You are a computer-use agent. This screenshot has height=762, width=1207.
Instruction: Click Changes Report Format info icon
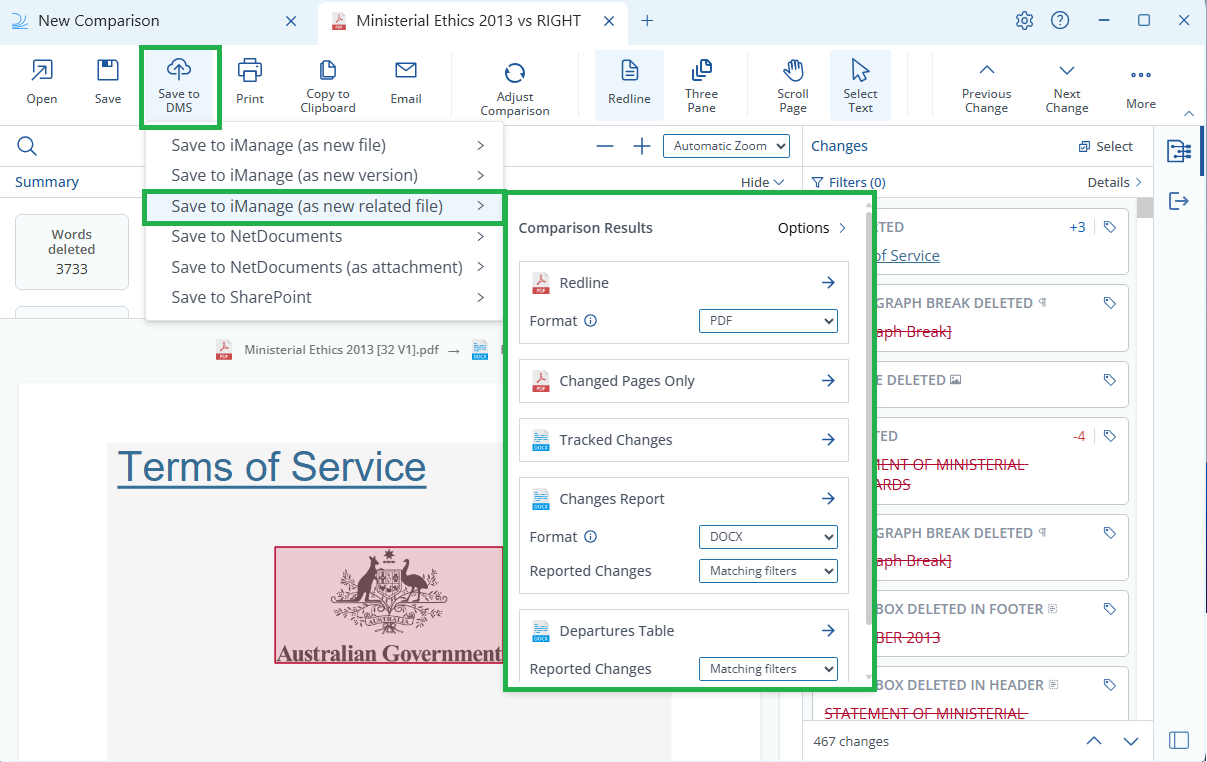point(590,537)
